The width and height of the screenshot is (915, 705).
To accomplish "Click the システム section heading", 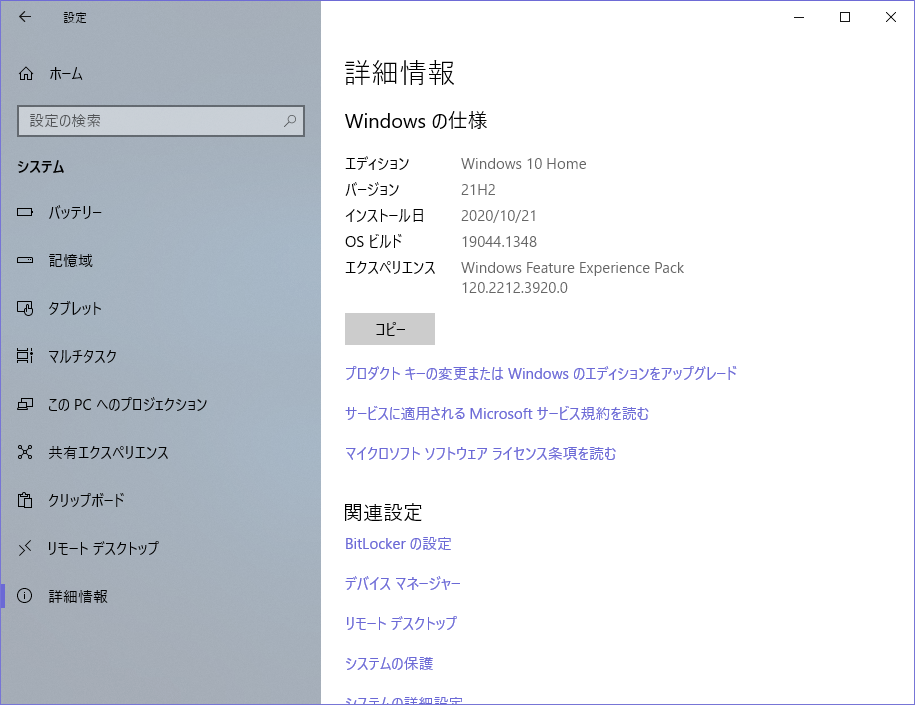I will coord(40,166).
